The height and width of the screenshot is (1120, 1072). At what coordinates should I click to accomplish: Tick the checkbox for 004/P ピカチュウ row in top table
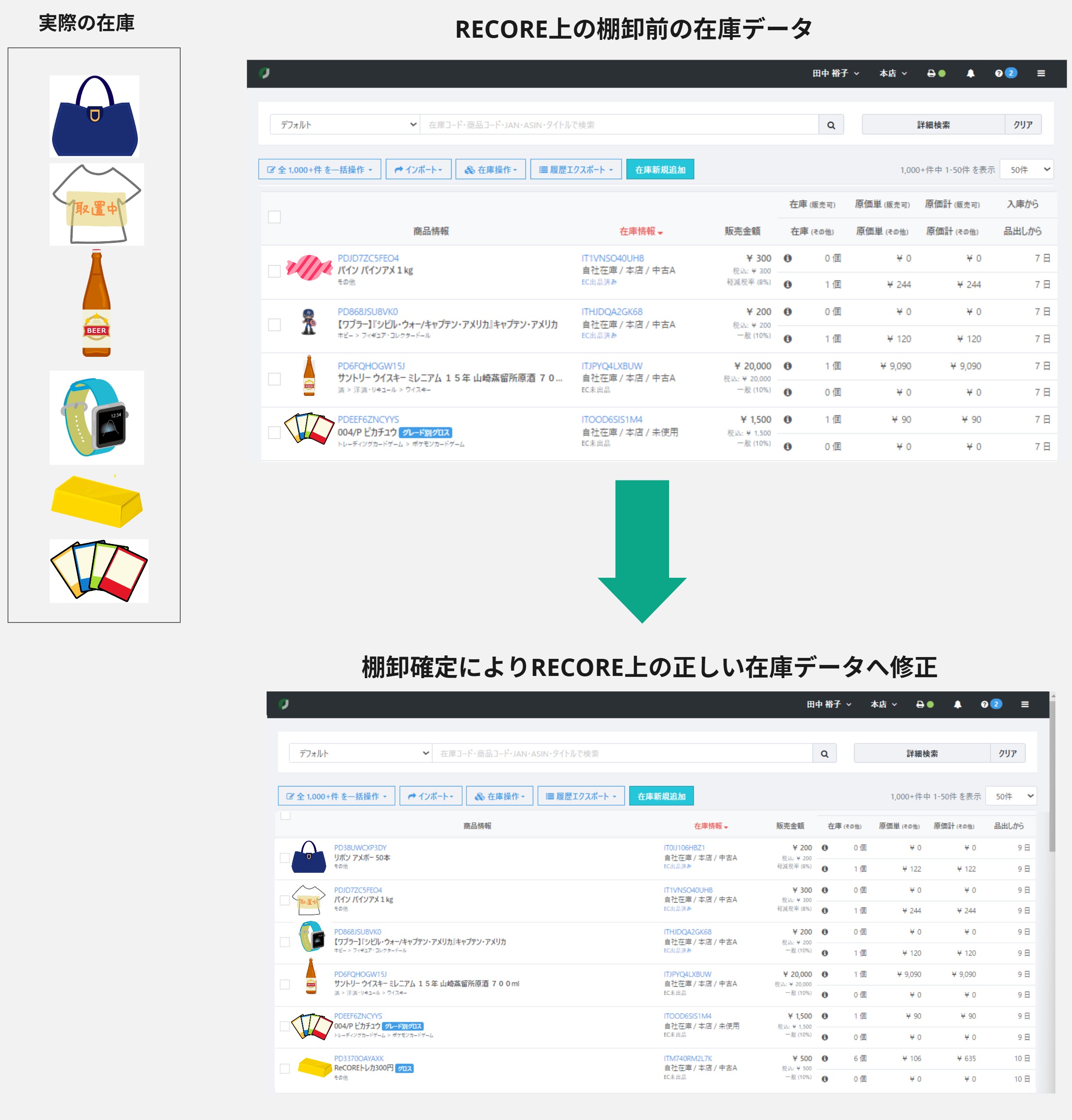pos(274,433)
